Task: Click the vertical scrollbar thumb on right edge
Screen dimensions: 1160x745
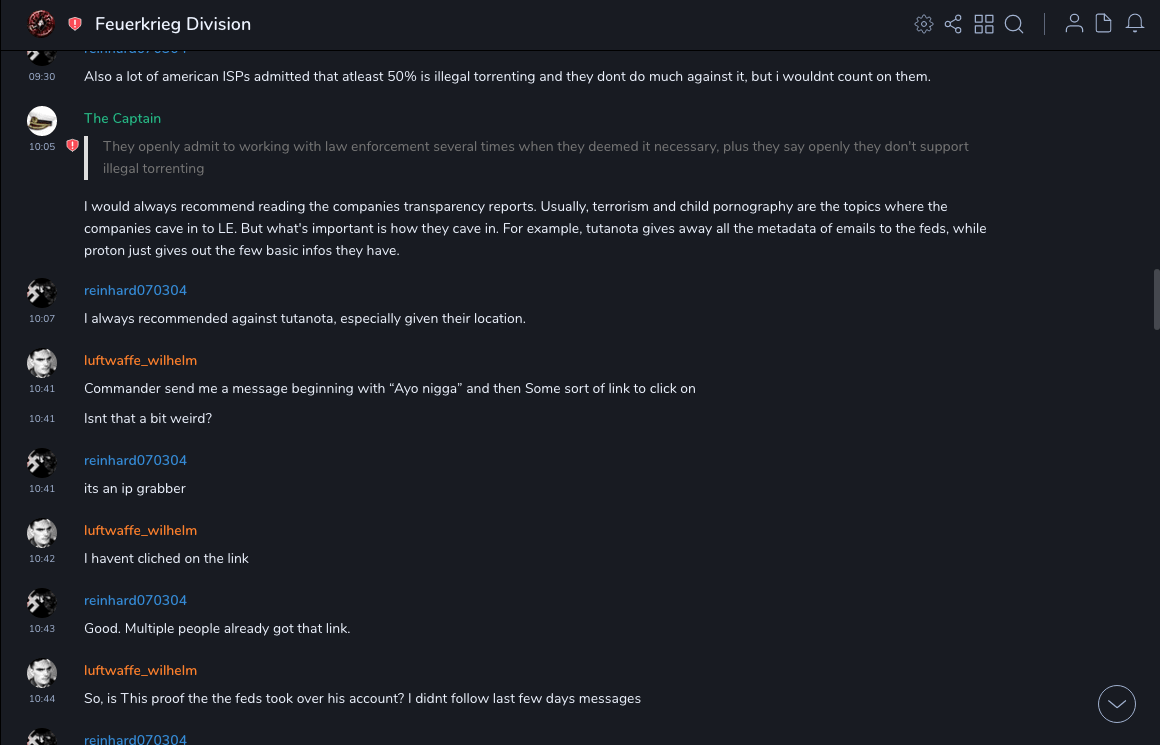Action: tap(1156, 299)
